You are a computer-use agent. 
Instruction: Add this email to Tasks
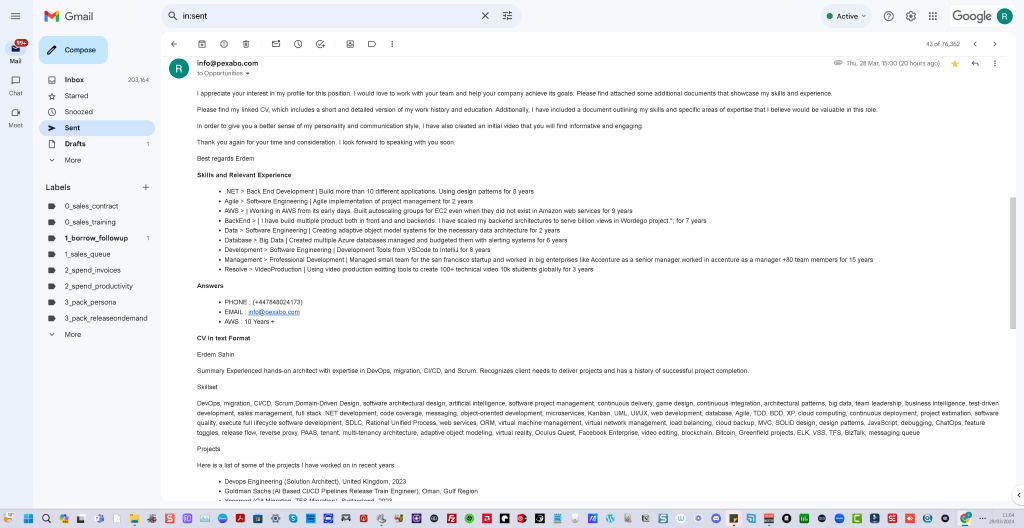tap(320, 44)
